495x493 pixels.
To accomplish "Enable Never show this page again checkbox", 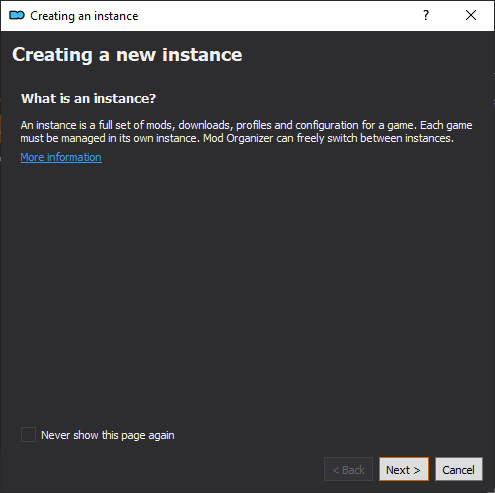I will click(x=28, y=435).
